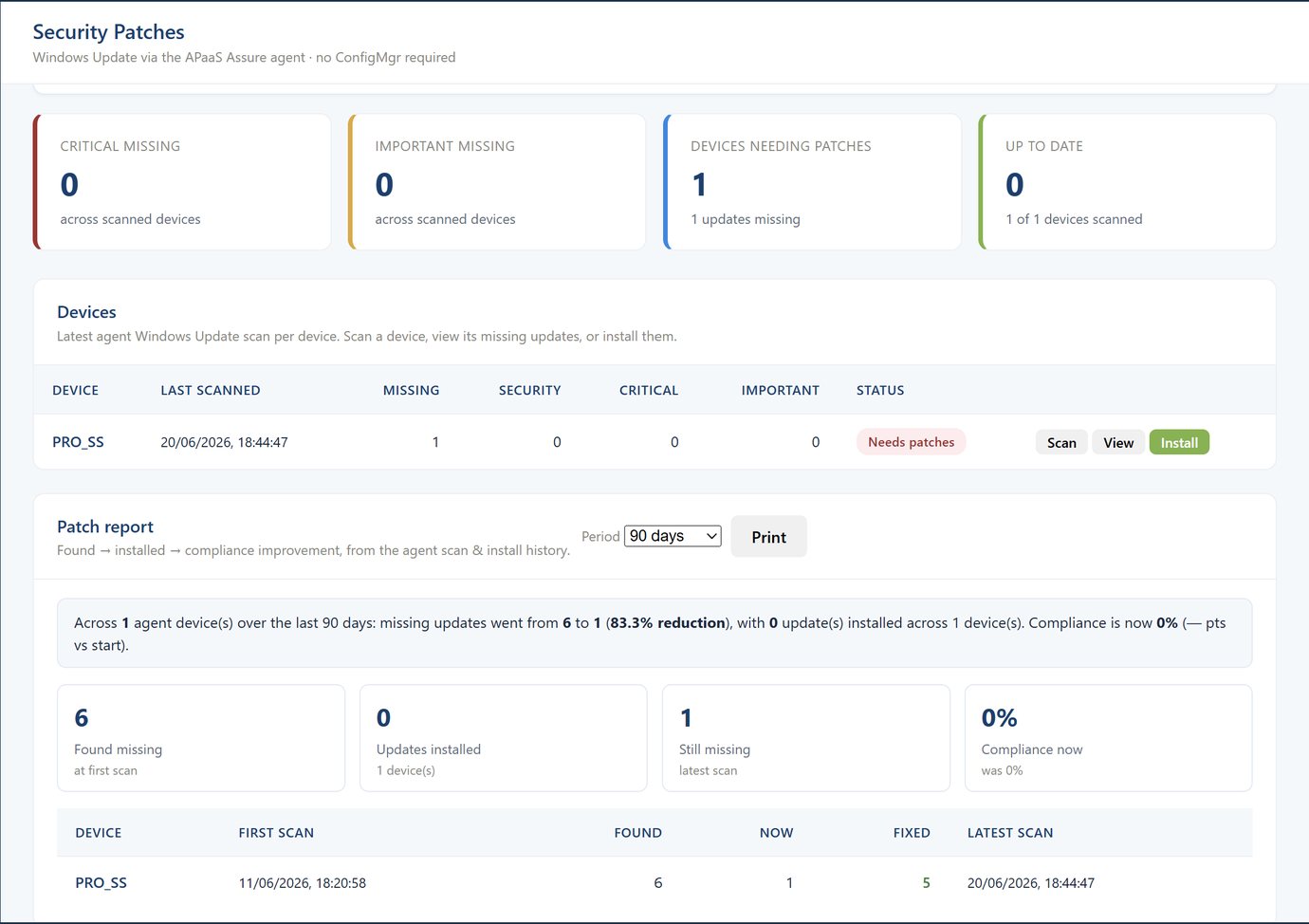This screenshot has width=1309, height=924.
Task: Click the MISSING column header
Action: click(411, 390)
